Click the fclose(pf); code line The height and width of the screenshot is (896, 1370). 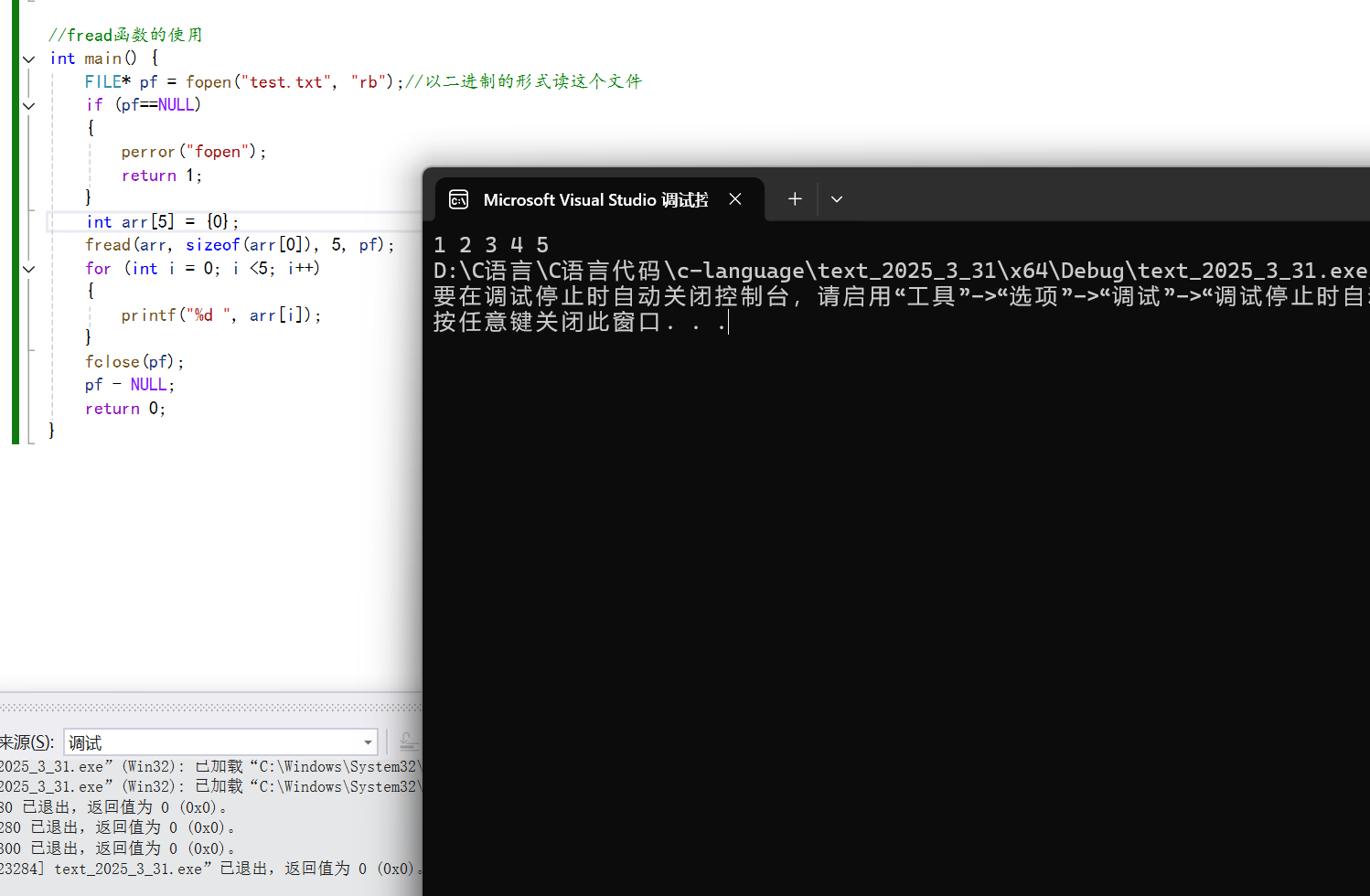134,362
